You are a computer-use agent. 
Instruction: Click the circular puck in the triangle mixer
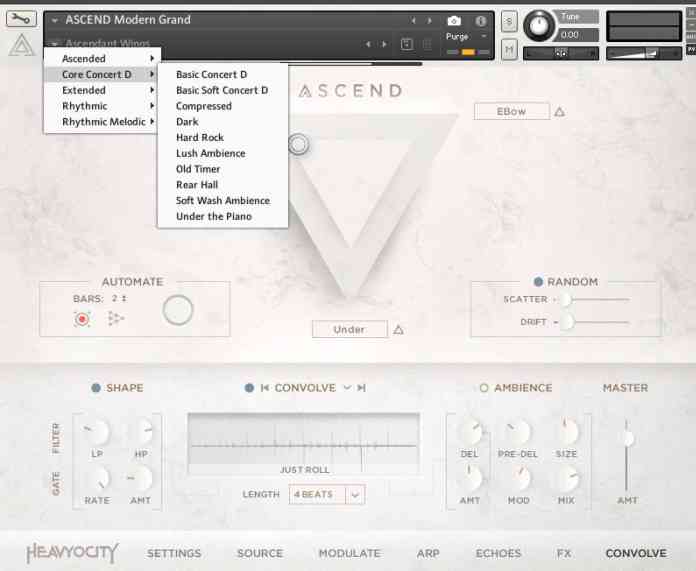(298, 144)
